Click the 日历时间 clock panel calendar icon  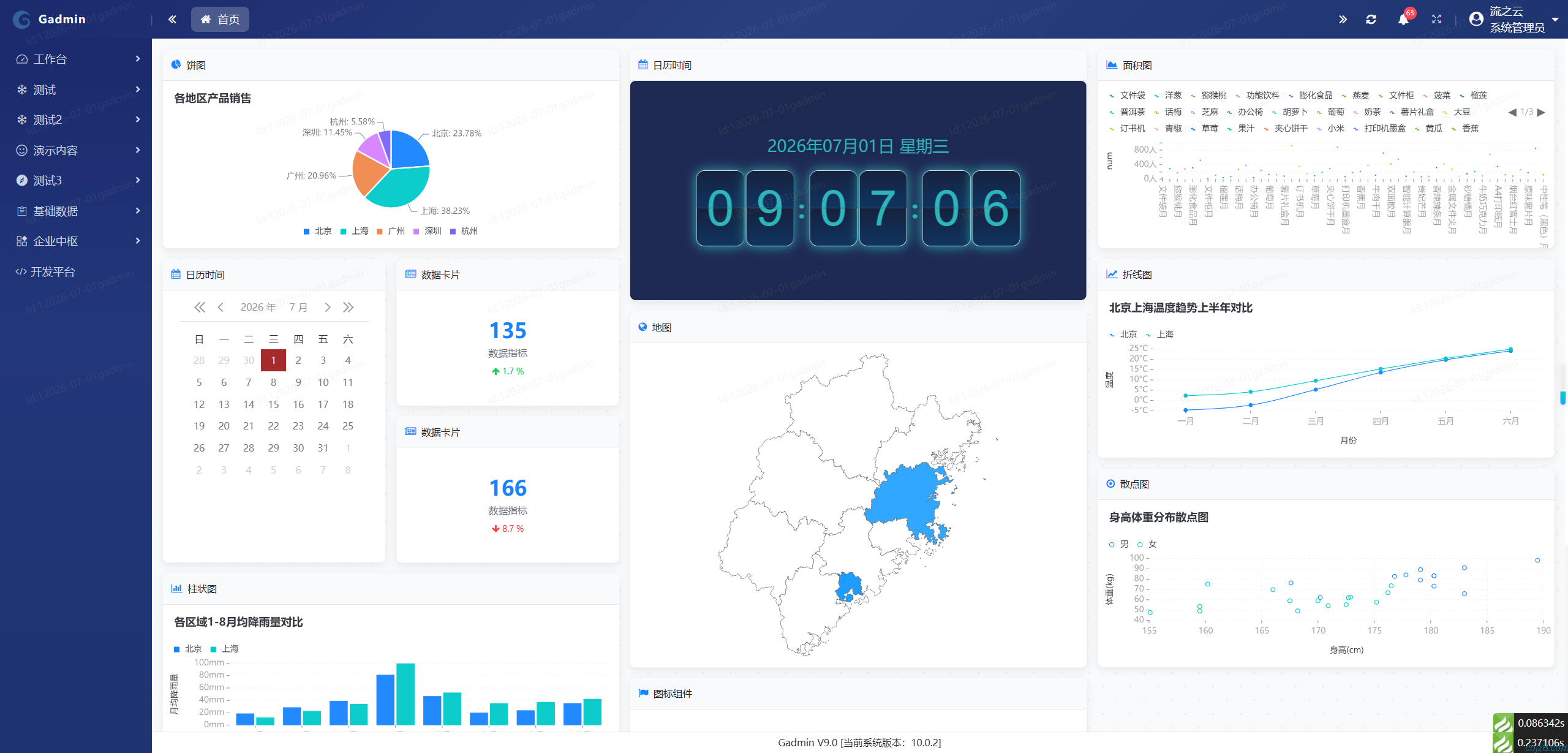point(643,65)
